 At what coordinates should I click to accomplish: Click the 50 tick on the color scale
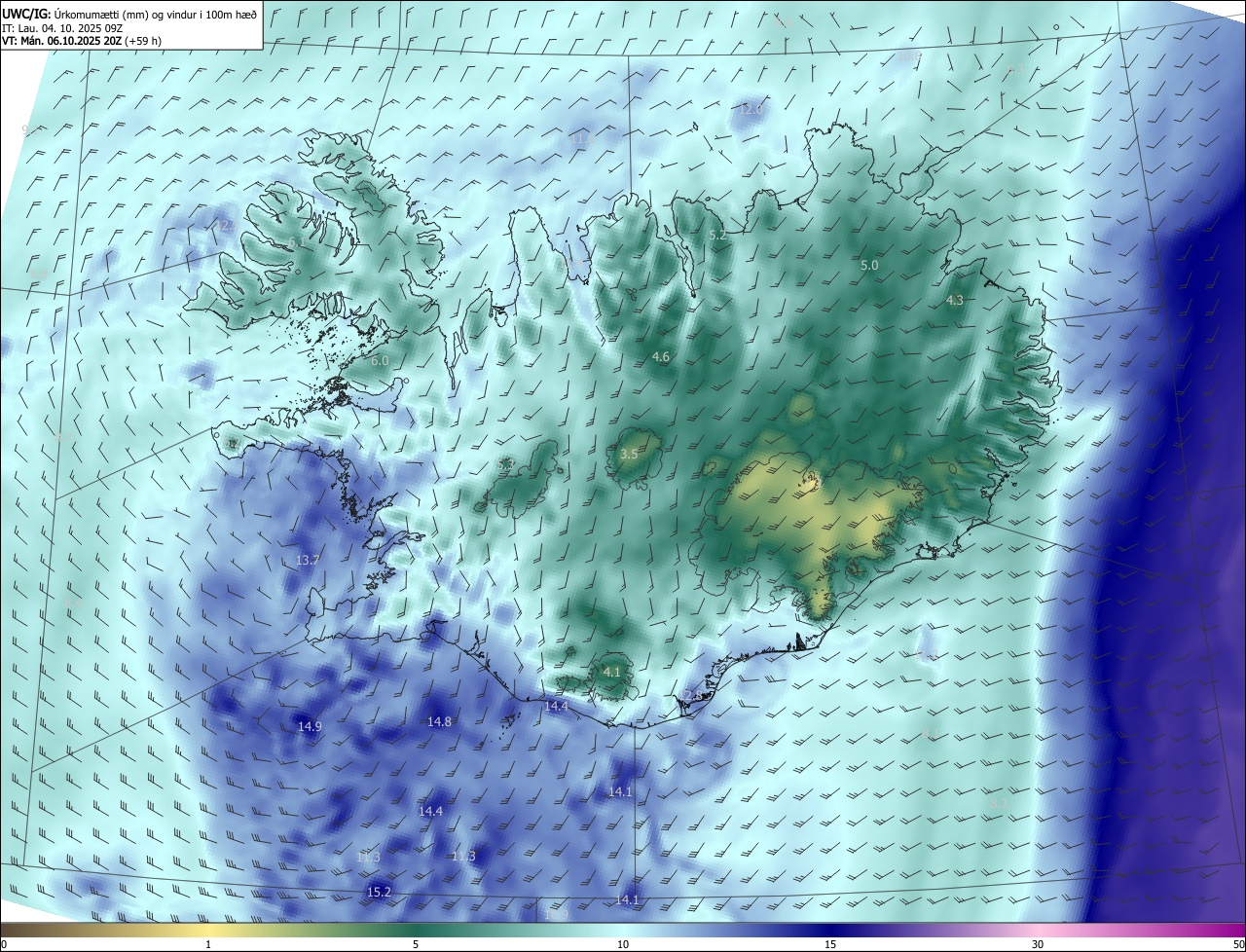coord(1237,944)
